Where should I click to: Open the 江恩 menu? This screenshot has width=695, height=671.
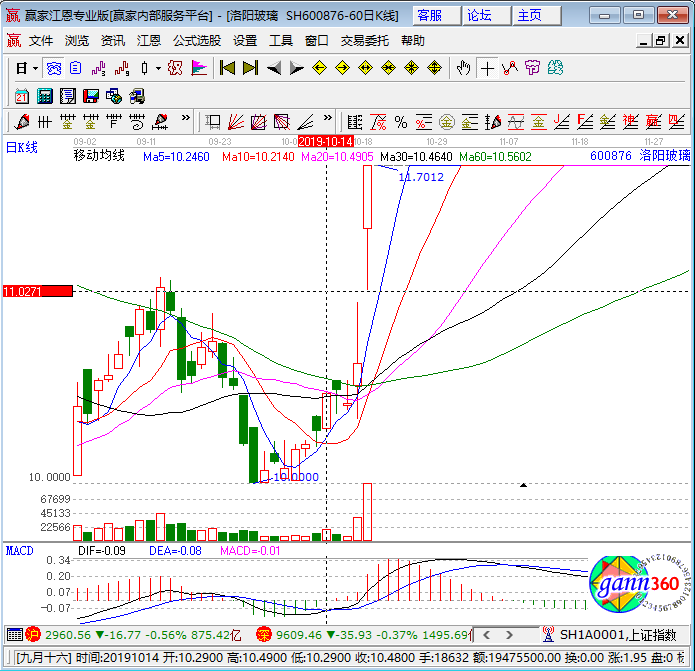148,41
